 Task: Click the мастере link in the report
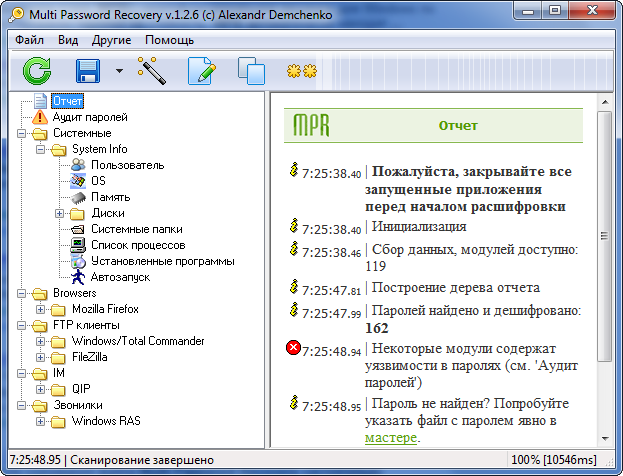coord(391,438)
